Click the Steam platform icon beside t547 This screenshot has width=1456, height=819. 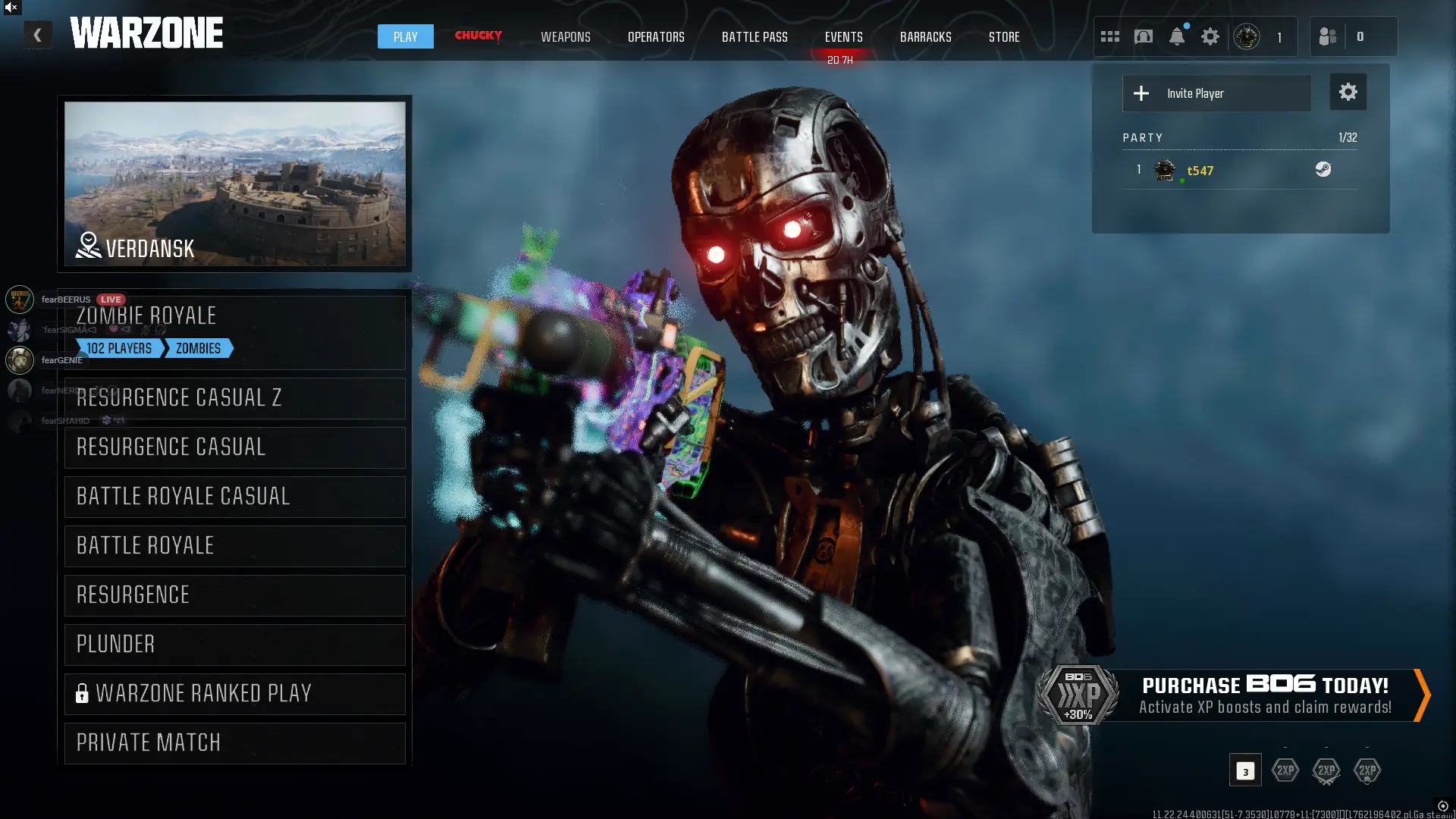(x=1323, y=169)
